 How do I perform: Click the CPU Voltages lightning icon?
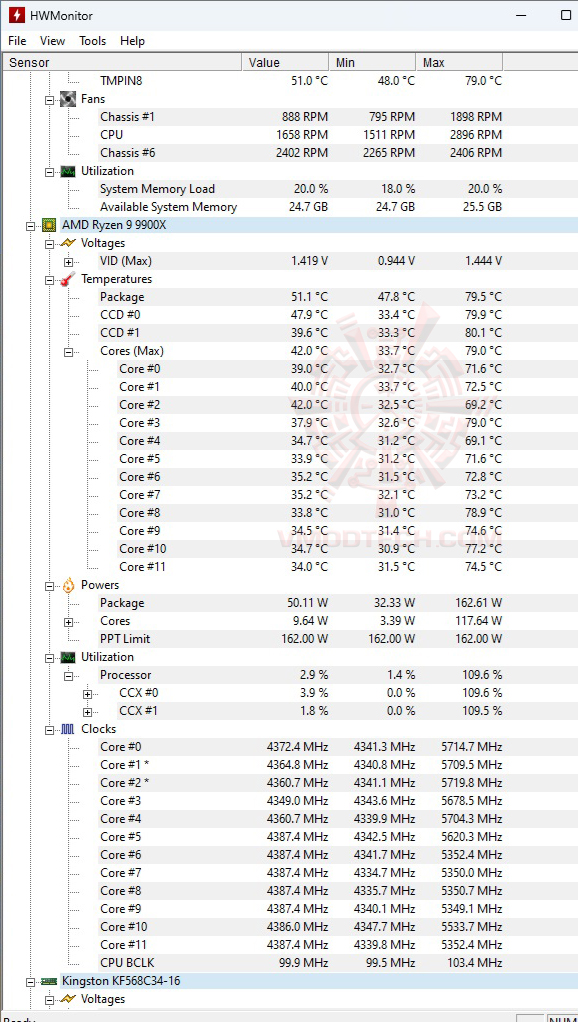(x=68, y=243)
